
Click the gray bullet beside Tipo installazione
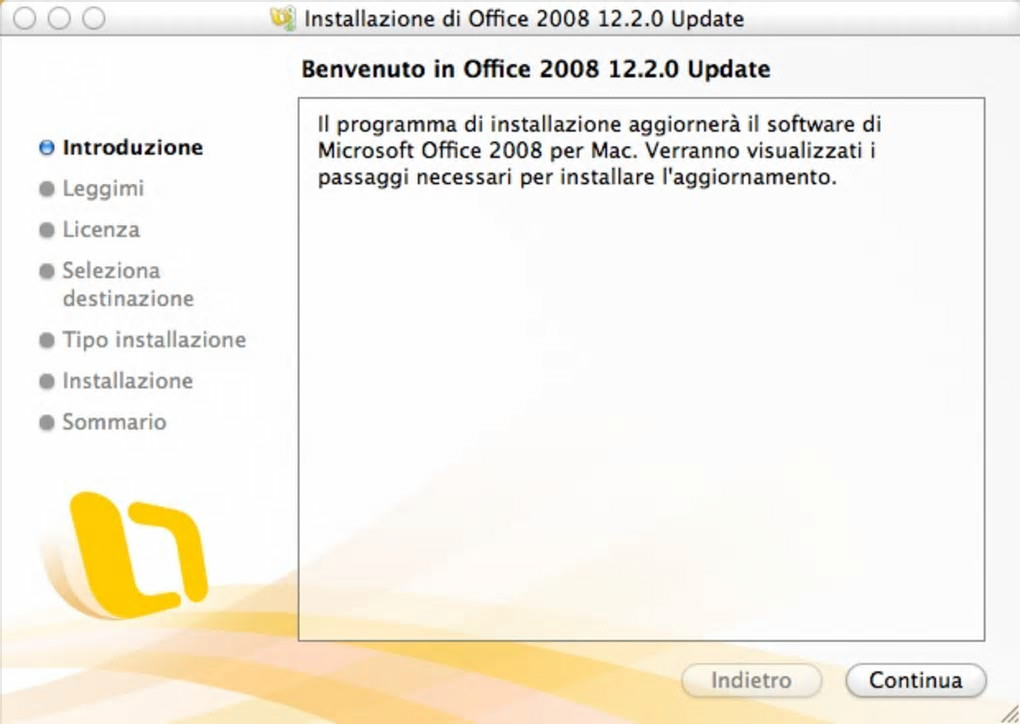[47, 340]
